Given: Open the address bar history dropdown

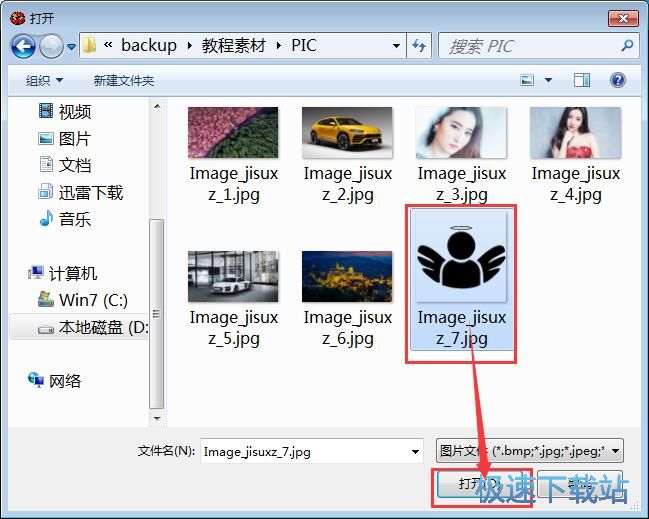Looking at the screenshot, I should (396, 46).
